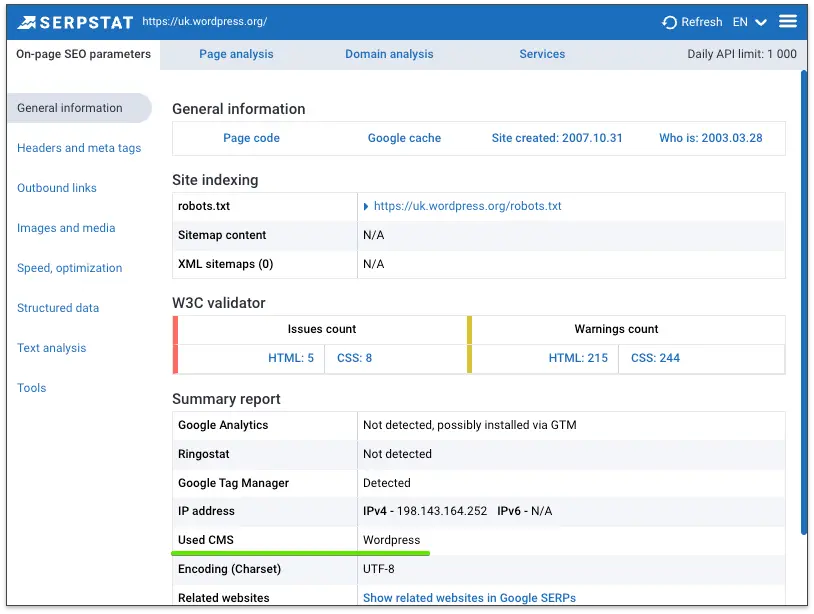
Task: Click the Detected value for Tag Manager
Action: [x=387, y=483]
